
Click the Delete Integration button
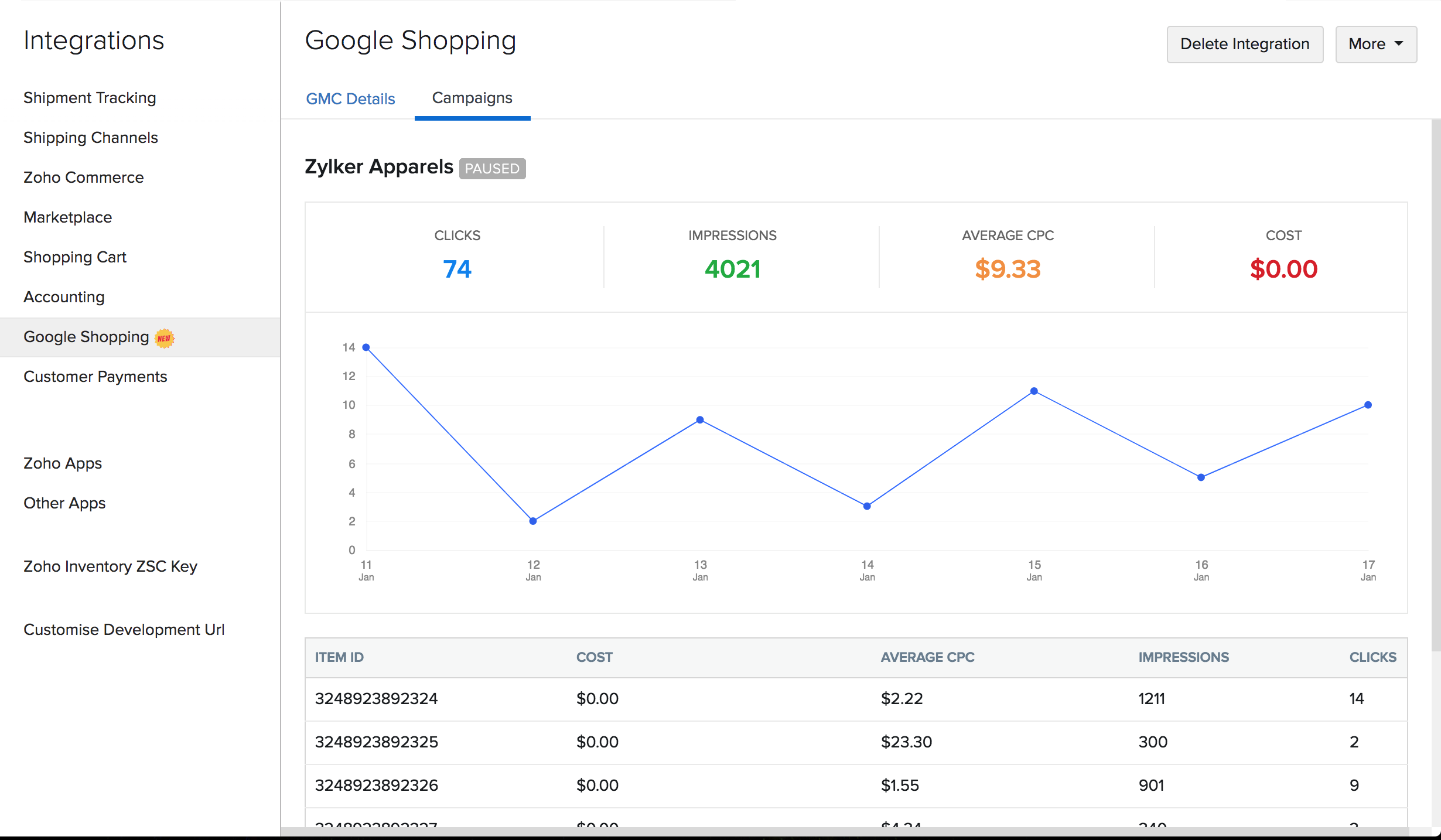tap(1245, 44)
